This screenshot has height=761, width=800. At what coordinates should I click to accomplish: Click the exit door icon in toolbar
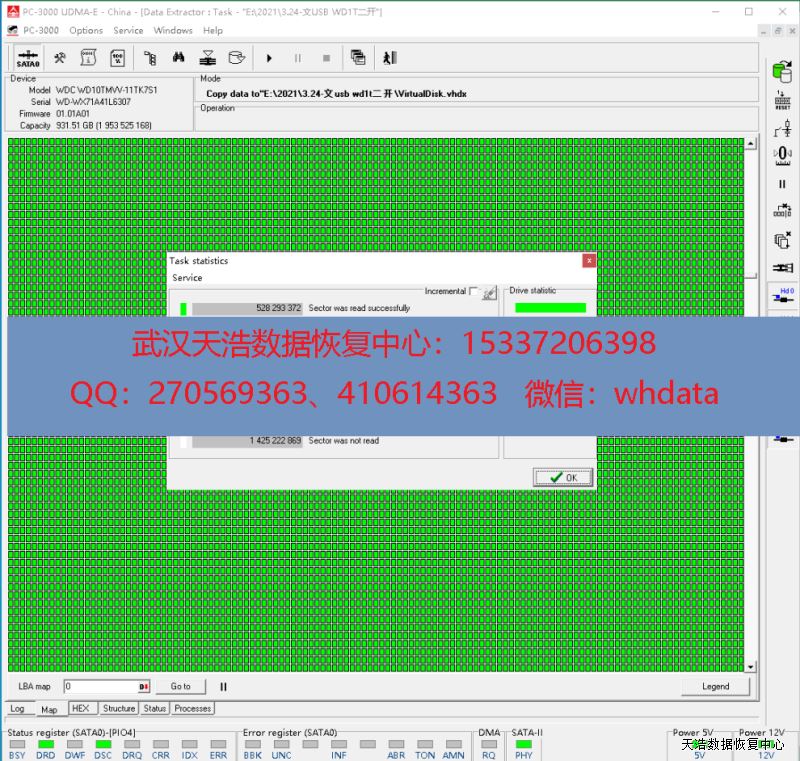390,58
